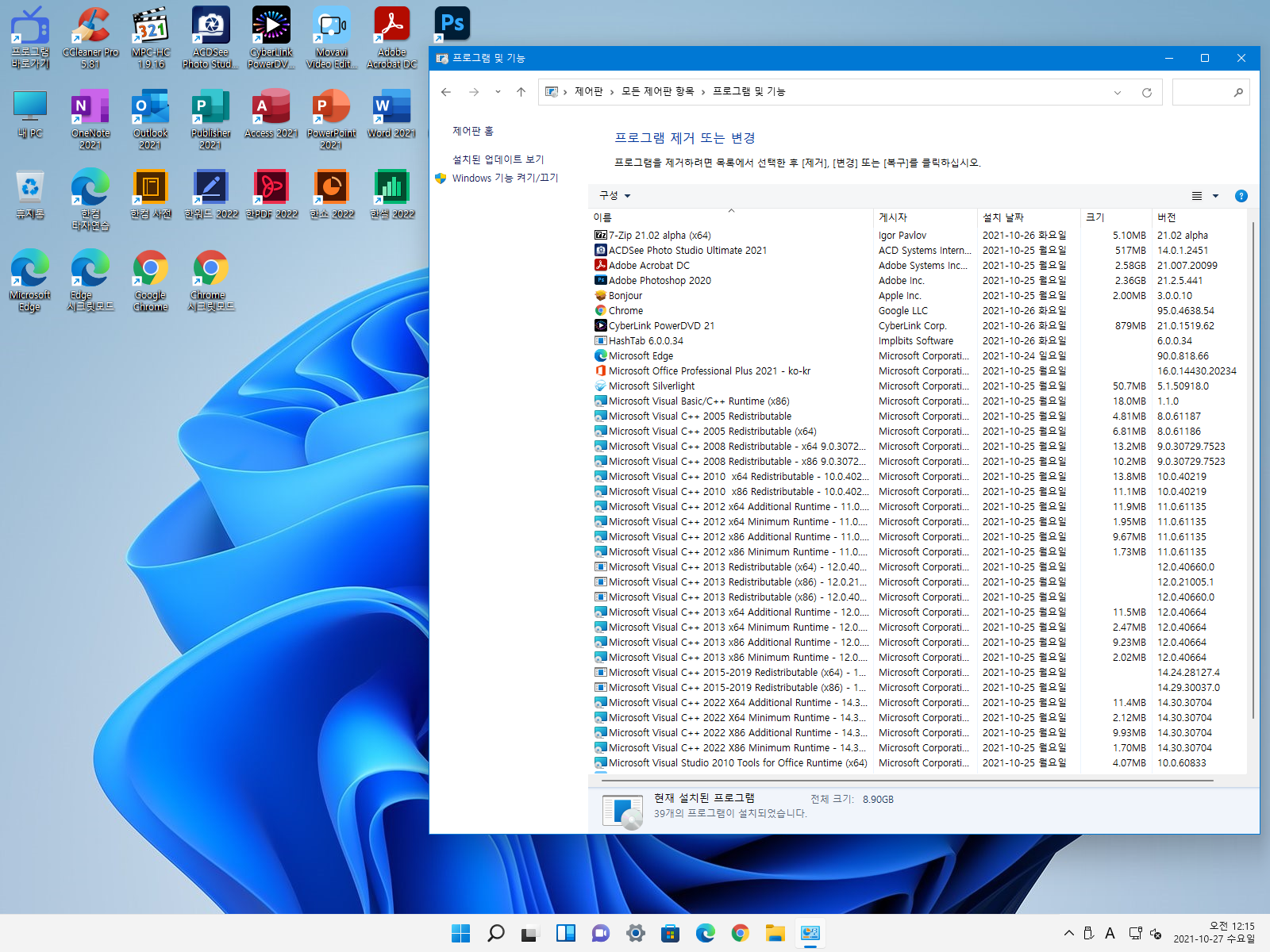Screen dimensions: 1270x952
Task: Open 설치된 업데이트 보기 link
Action: [498, 159]
